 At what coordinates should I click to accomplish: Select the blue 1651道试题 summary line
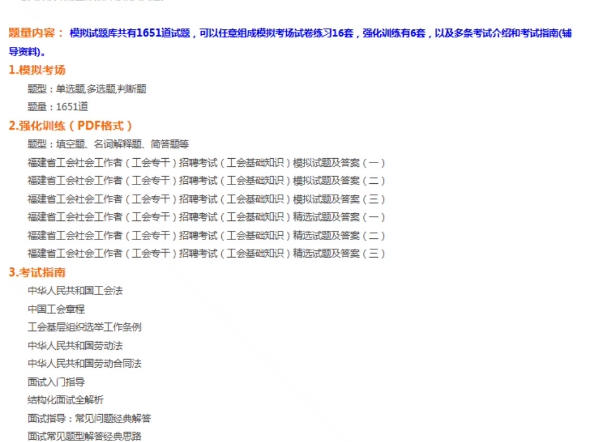[x=290, y=42]
